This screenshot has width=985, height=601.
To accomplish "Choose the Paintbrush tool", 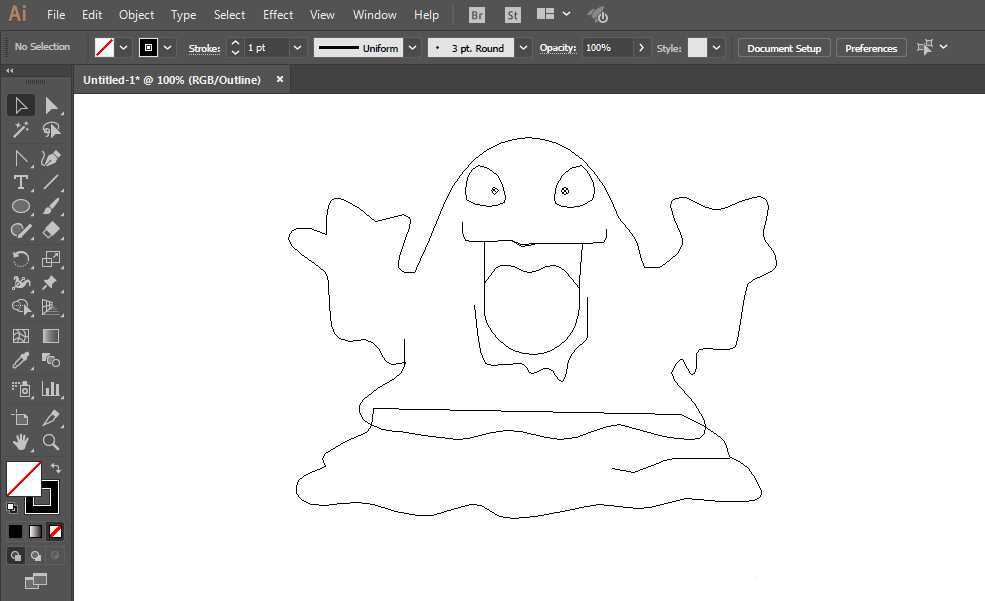I will pos(52,206).
